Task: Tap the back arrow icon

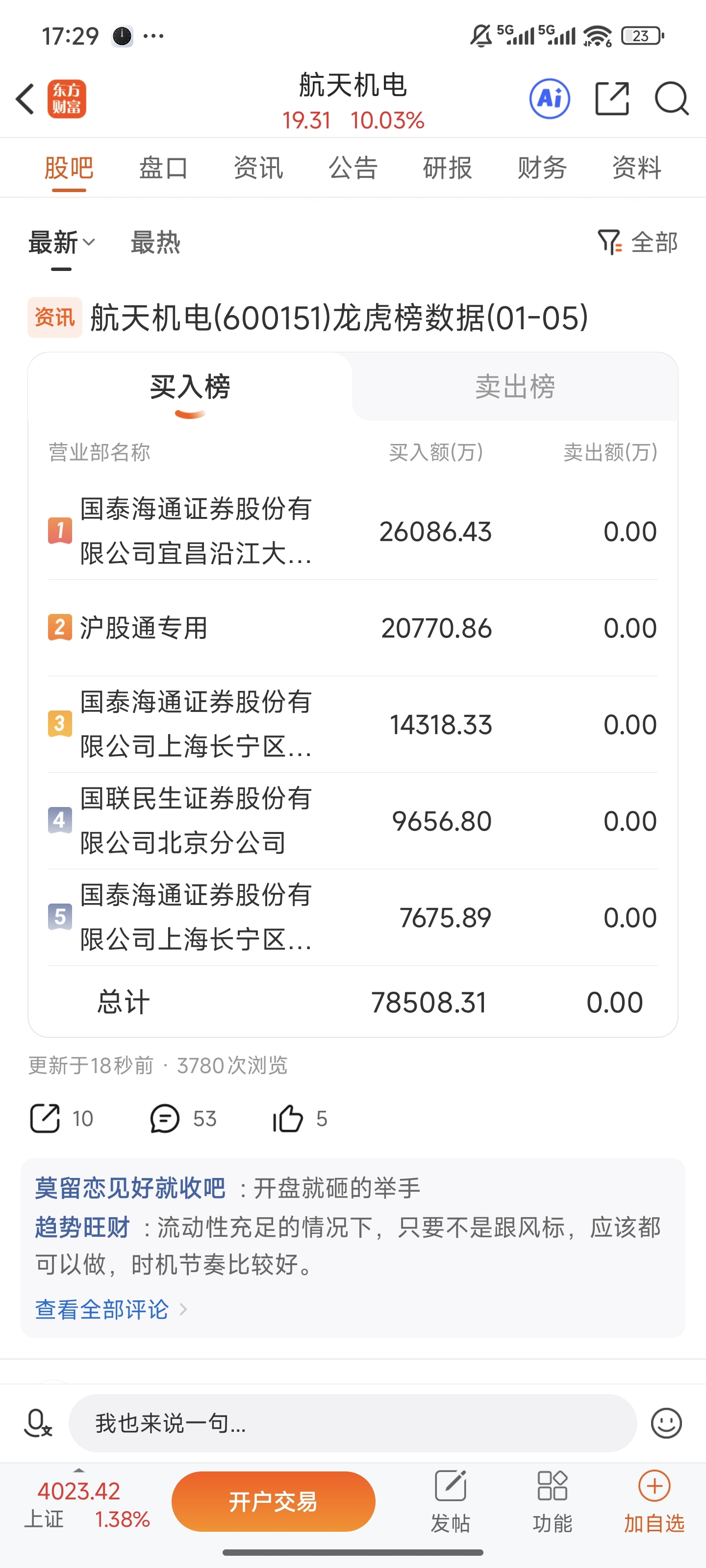Action: (x=25, y=99)
